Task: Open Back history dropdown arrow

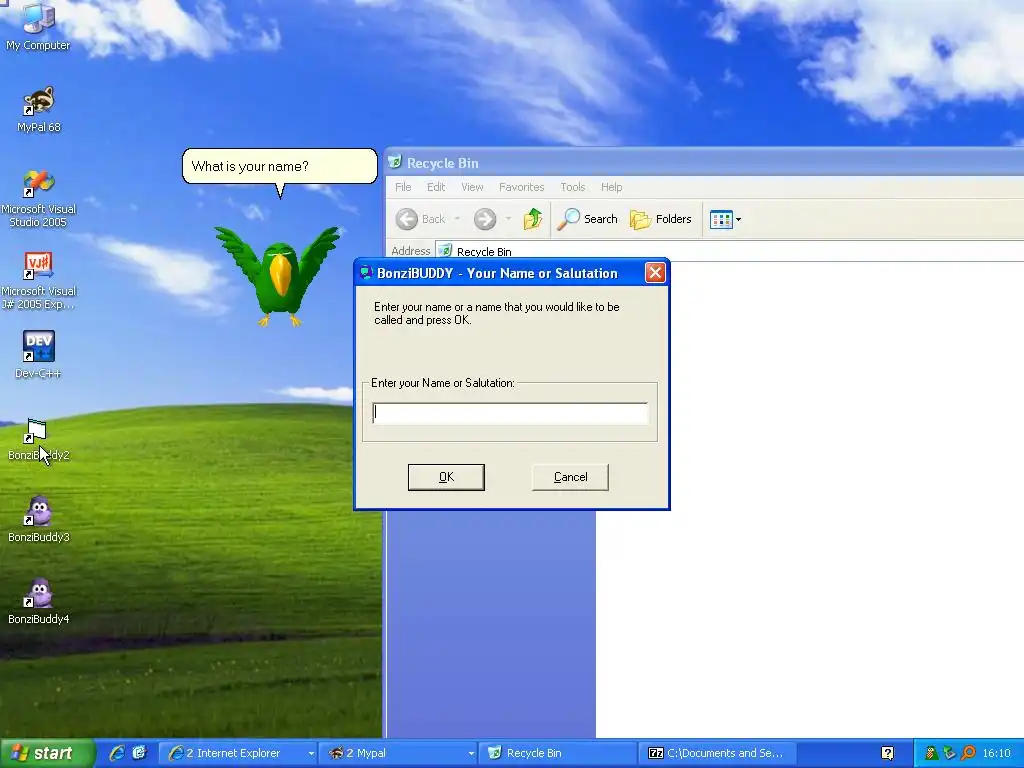Action: tap(457, 219)
